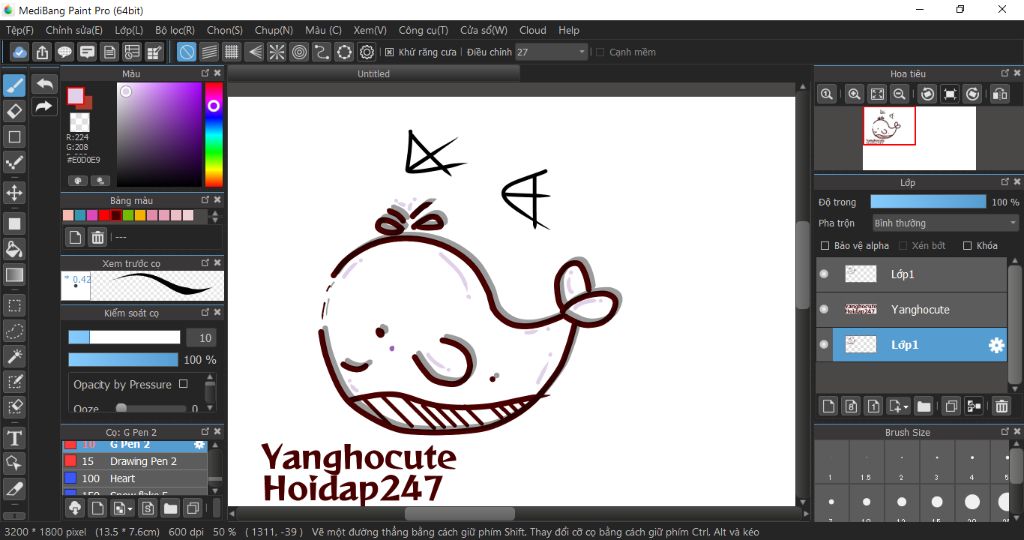1024x540 pixels.
Task: Enable the concentric circle snap guide
Action: [x=299, y=52]
